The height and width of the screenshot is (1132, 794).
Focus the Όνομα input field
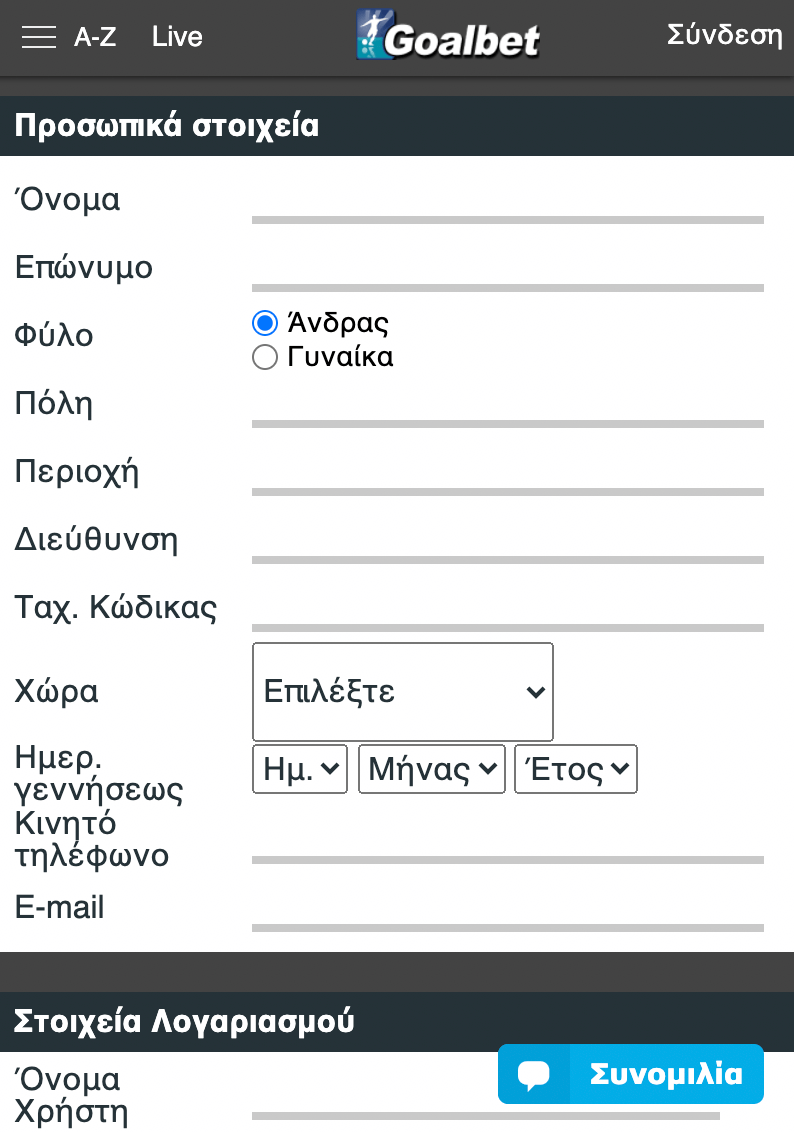click(508, 204)
